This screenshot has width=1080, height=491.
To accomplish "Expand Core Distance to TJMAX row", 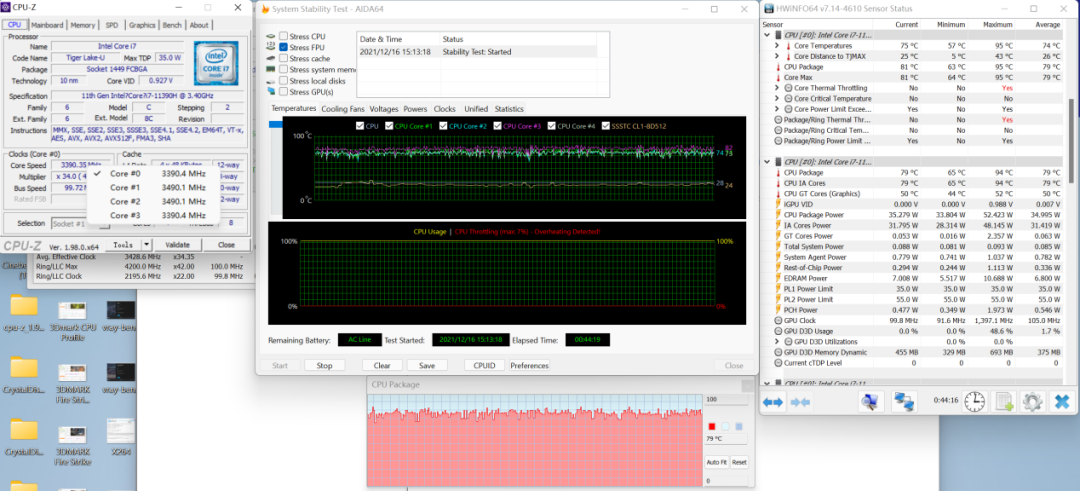I will 777,56.
